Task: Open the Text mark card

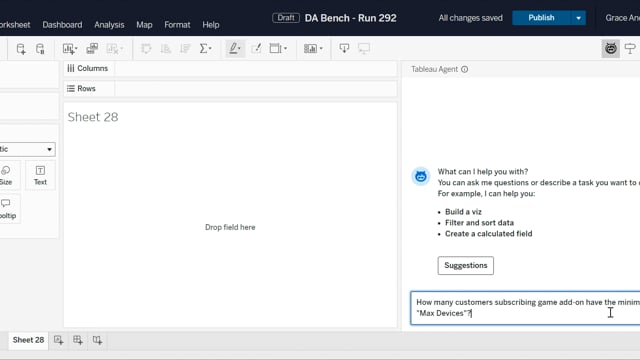Action: click(40, 176)
